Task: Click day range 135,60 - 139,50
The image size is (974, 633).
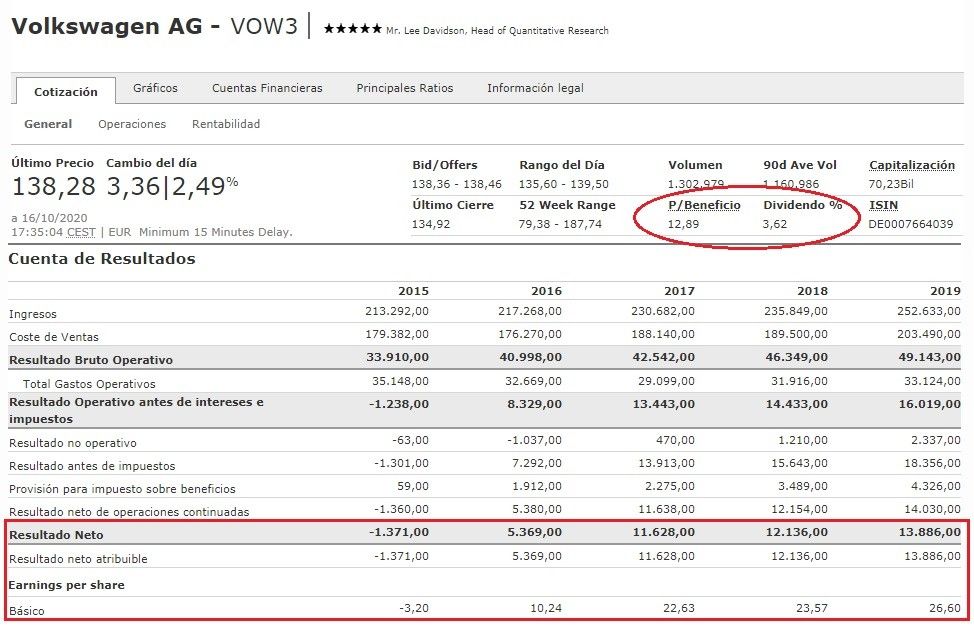Action: [563, 184]
